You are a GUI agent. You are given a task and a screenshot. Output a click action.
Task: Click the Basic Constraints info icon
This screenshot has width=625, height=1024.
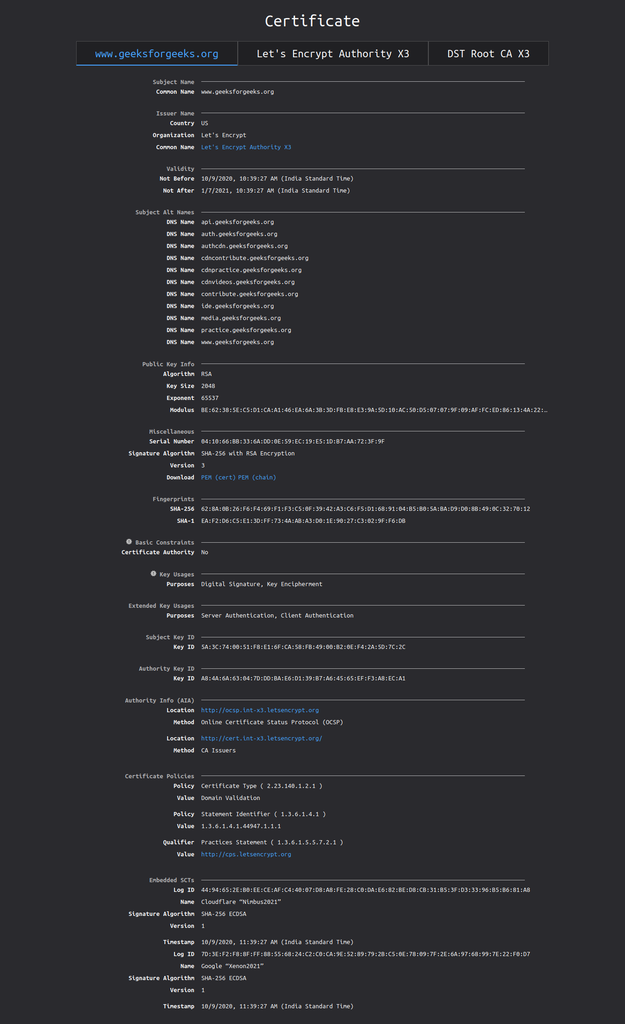point(129,542)
